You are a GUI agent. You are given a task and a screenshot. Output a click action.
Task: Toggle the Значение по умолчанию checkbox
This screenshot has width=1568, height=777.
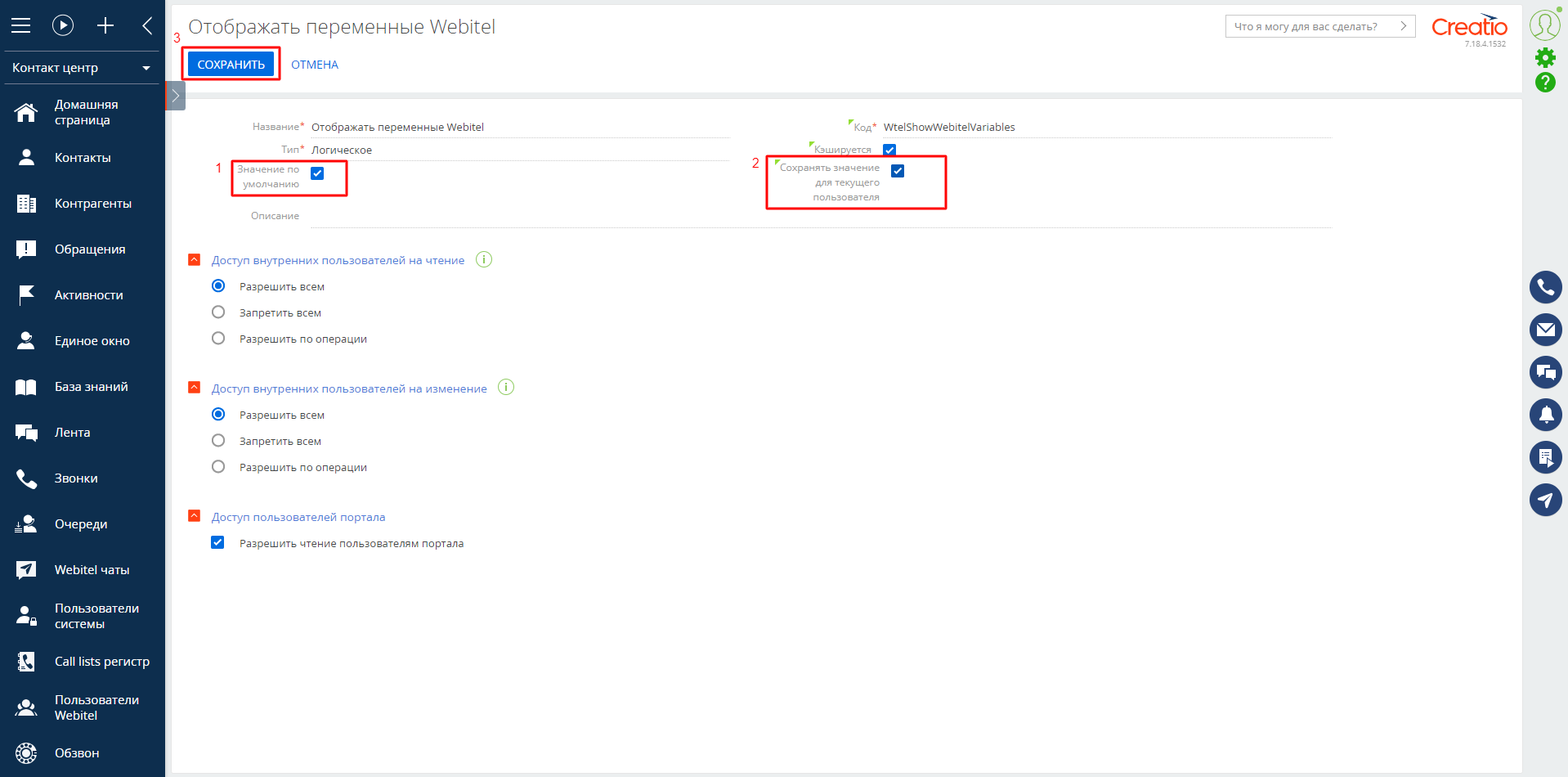pos(317,173)
